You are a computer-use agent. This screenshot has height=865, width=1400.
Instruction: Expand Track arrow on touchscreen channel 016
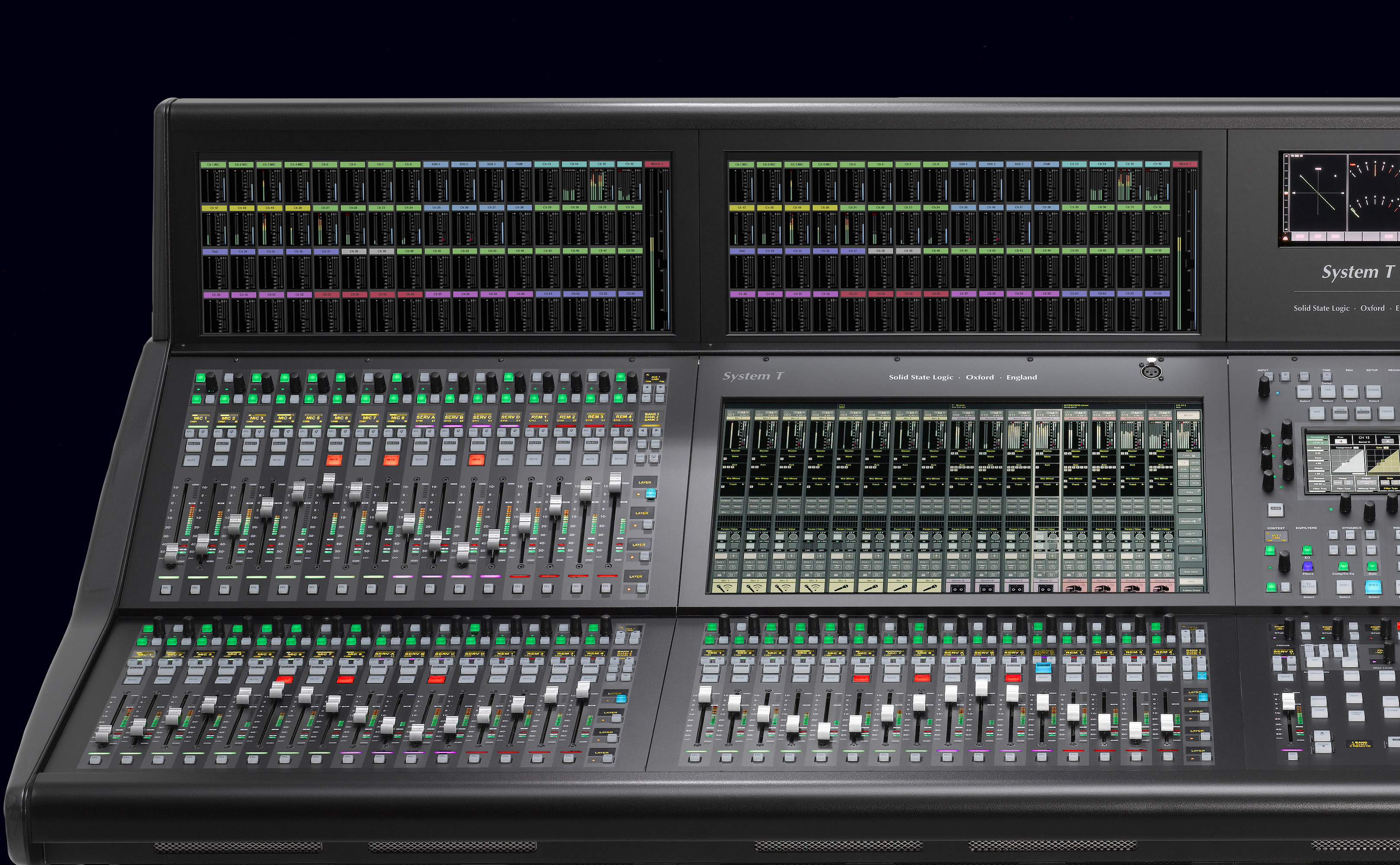(1171, 484)
